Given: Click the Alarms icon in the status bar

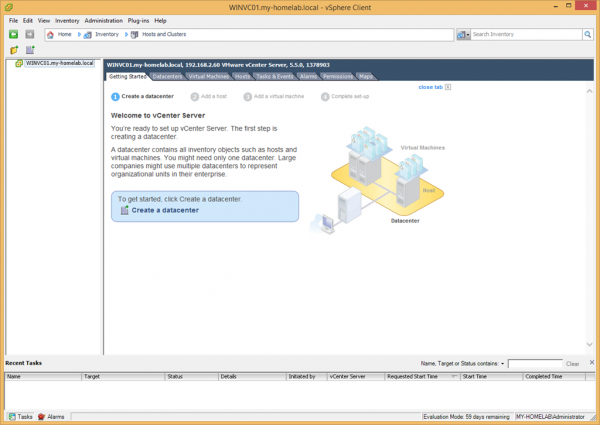Looking at the screenshot, I should pos(41,417).
